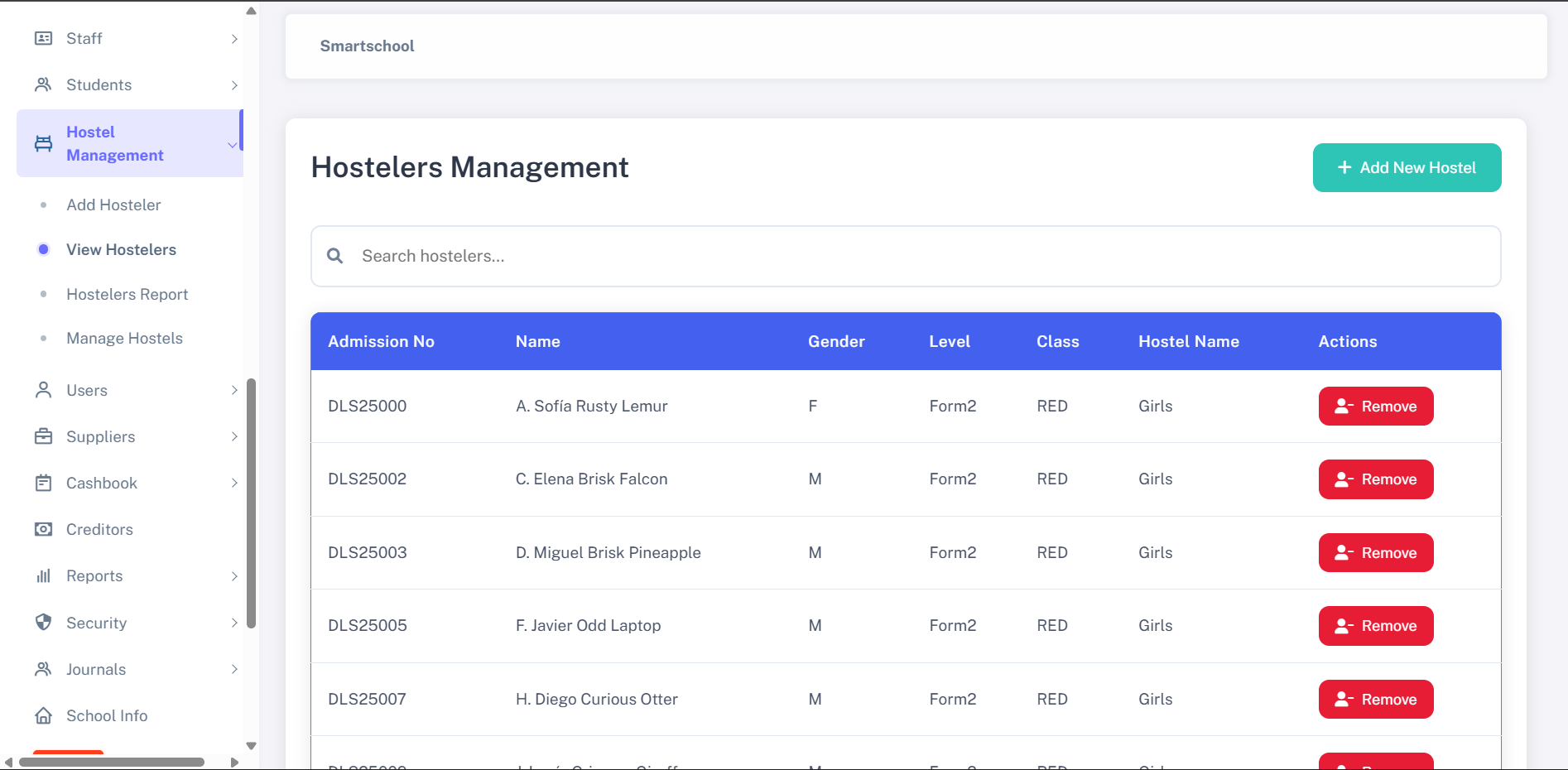This screenshot has width=1568, height=770.
Task: Expand the Journals menu chevron
Action: 234,669
